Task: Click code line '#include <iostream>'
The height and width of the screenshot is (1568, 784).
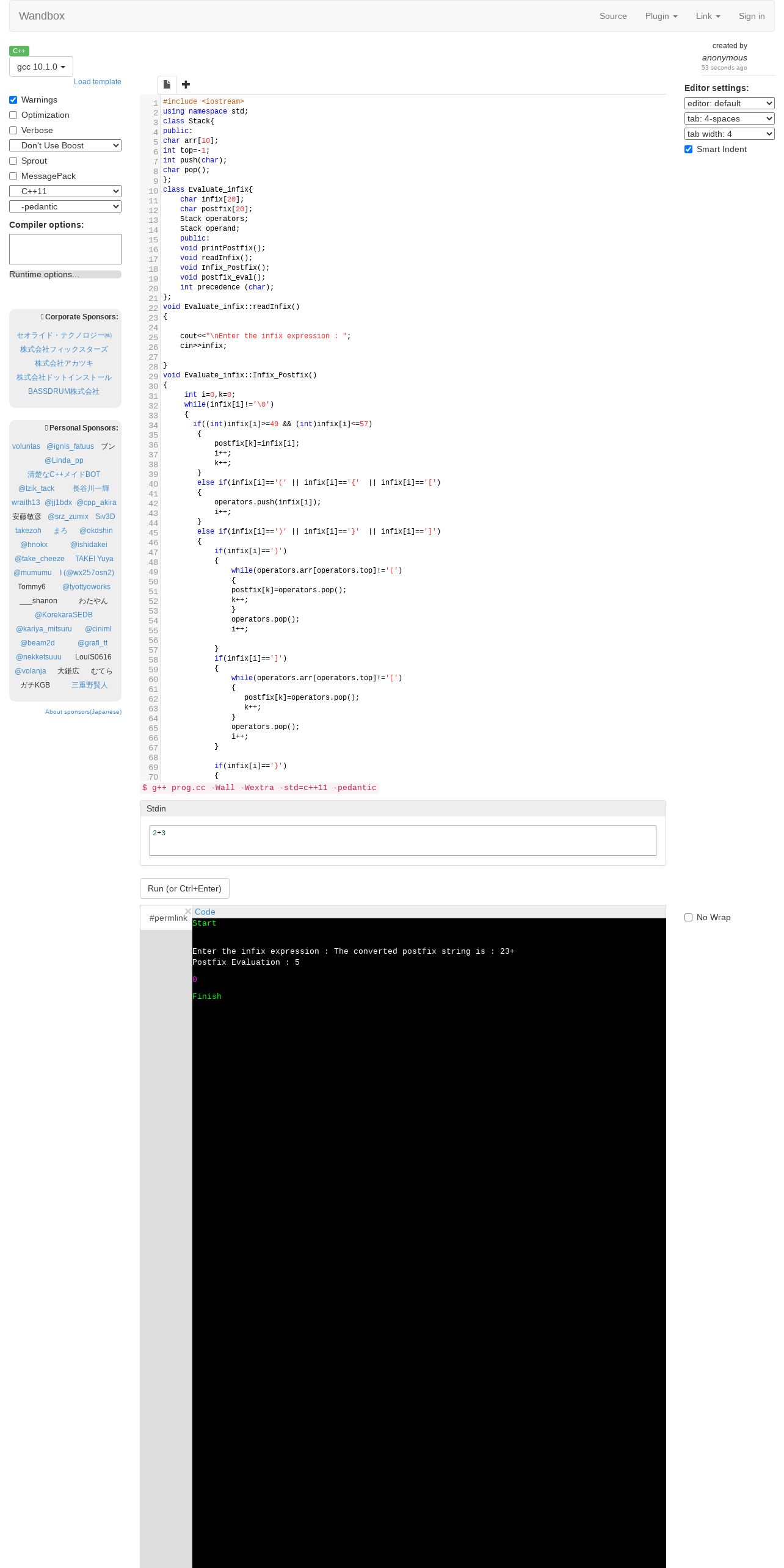Action: tap(203, 101)
